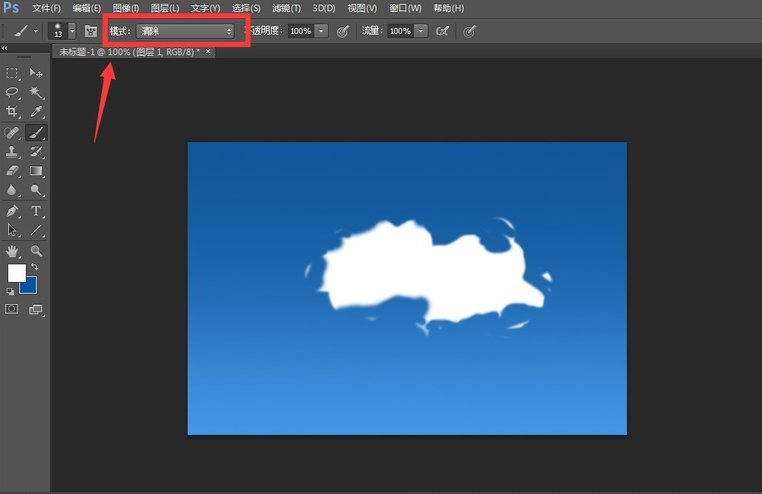Image resolution: width=762 pixels, height=494 pixels.
Task: Toggle pressure for opacity button
Action: (x=343, y=31)
